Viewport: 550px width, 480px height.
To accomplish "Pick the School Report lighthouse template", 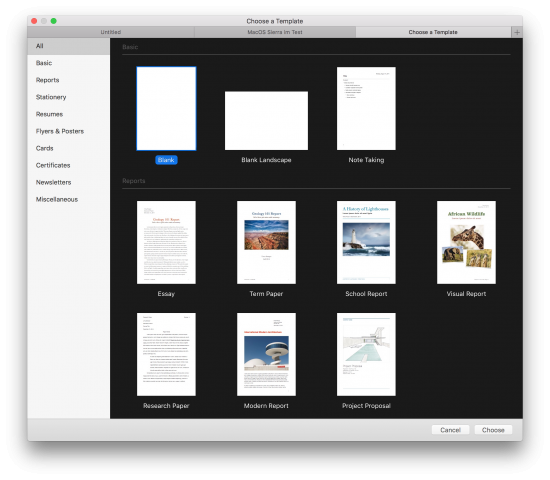I will (366, 242).
